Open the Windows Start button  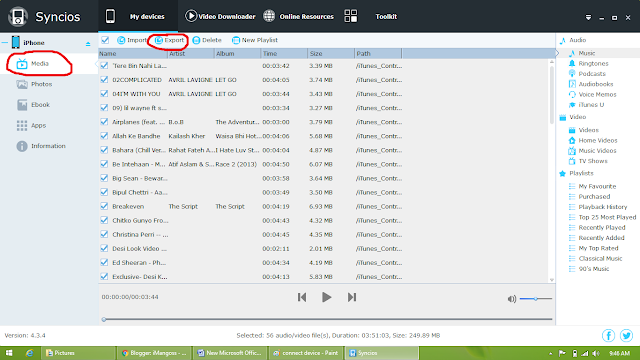pyautogui.click(x=9, y=353)
